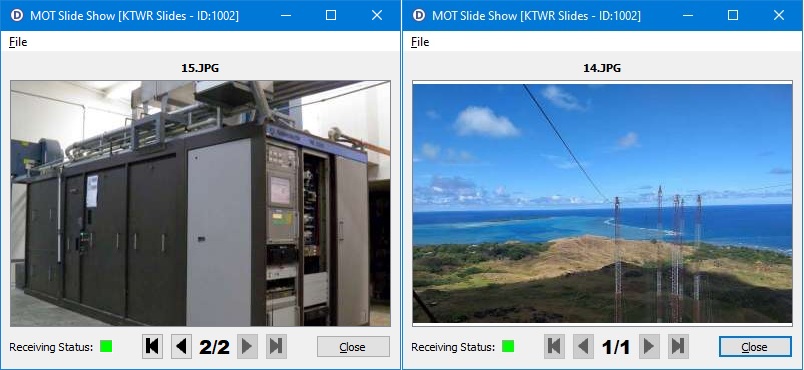Open File menu in the 15.JPG window
804x370 pixels.
[18, 42]
